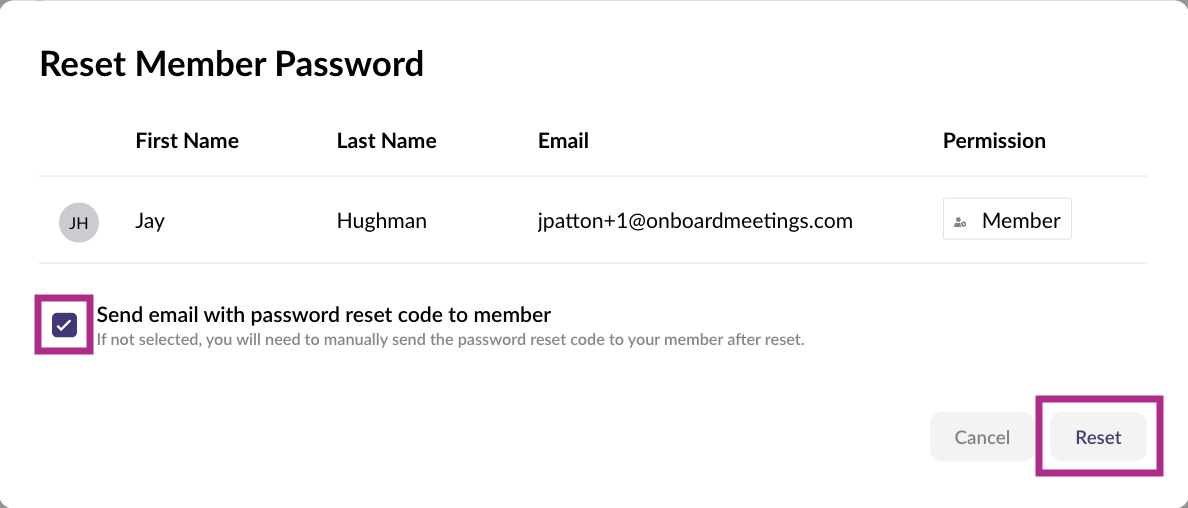
Task: Click the first name Jay
Action: point(150,221)
